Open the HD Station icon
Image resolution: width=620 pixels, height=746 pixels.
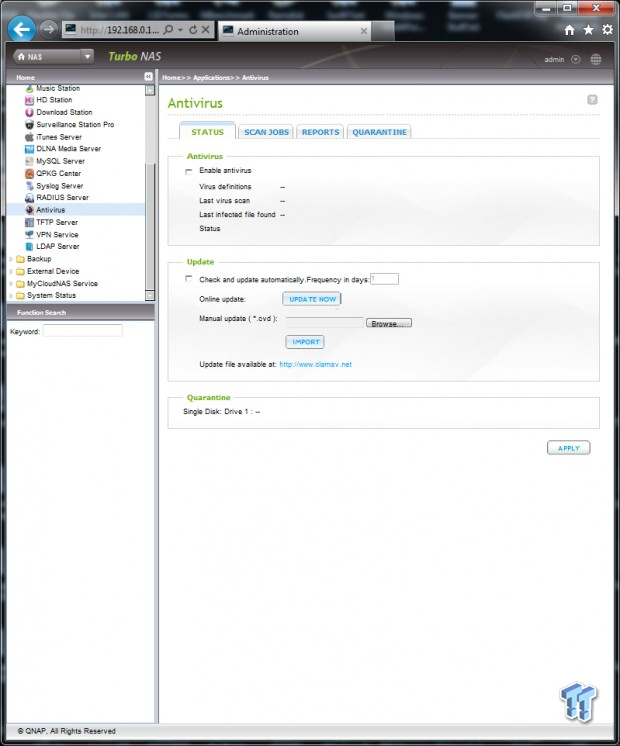[x=30, y=100]
